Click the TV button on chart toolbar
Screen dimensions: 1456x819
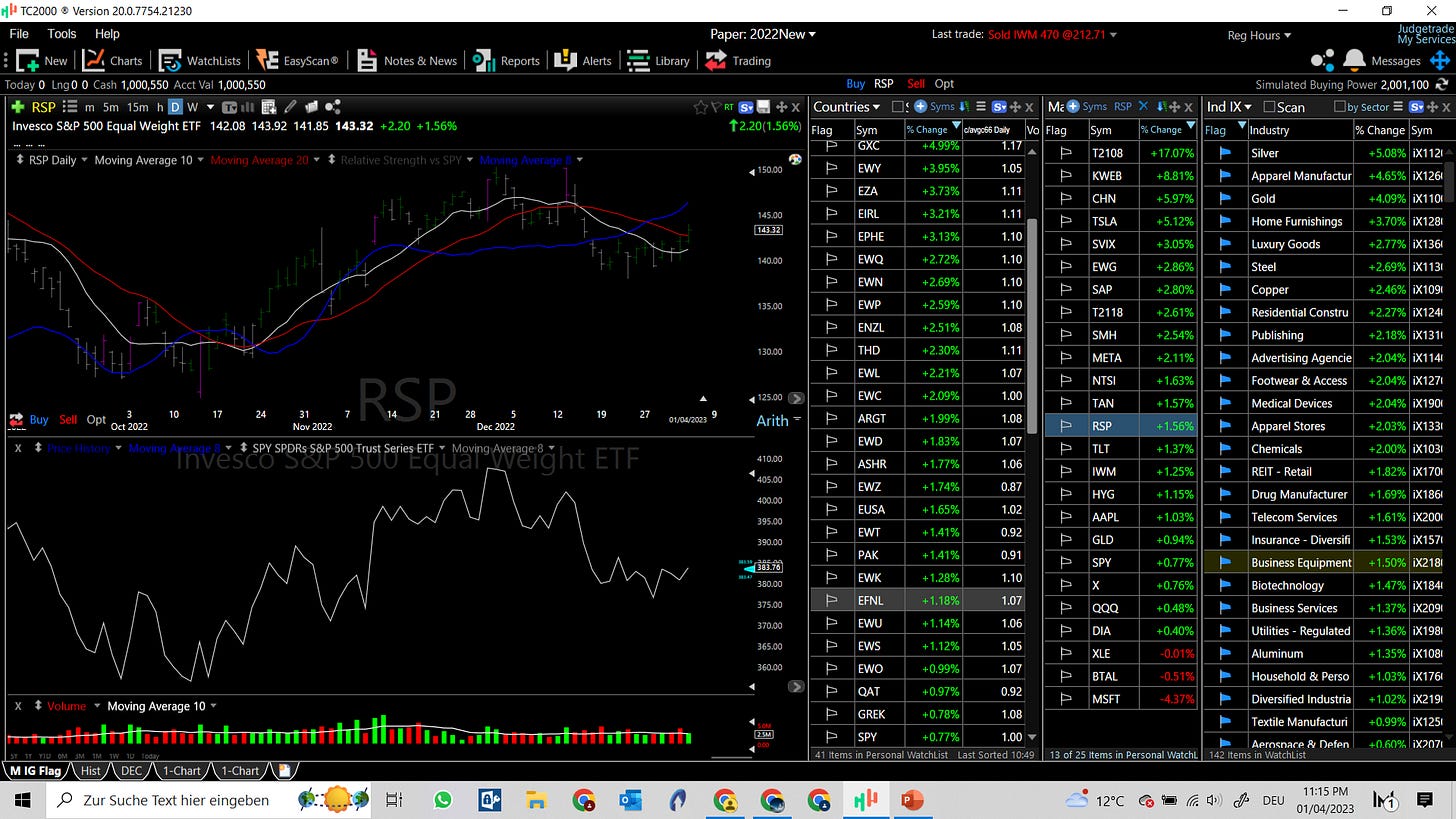[229, 107]
